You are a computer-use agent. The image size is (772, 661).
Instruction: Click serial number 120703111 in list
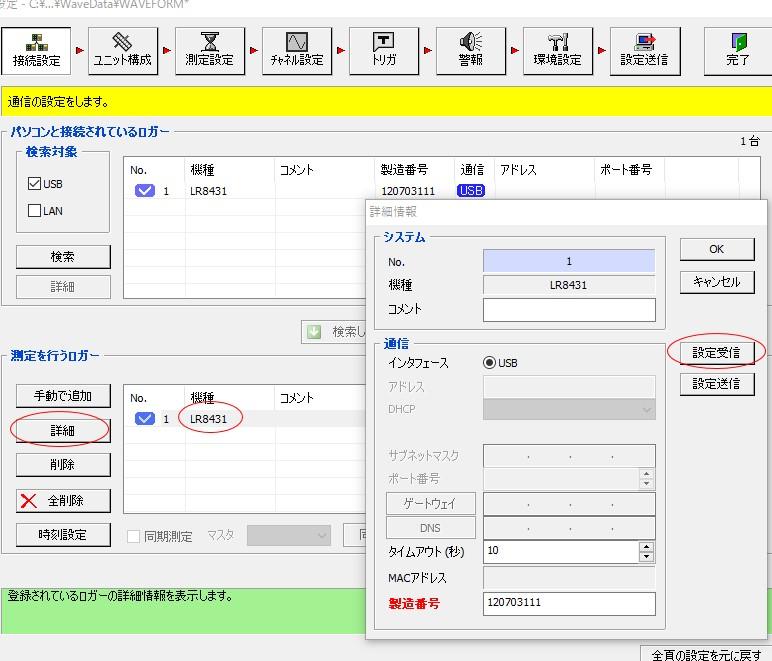(x=408, y=191)
